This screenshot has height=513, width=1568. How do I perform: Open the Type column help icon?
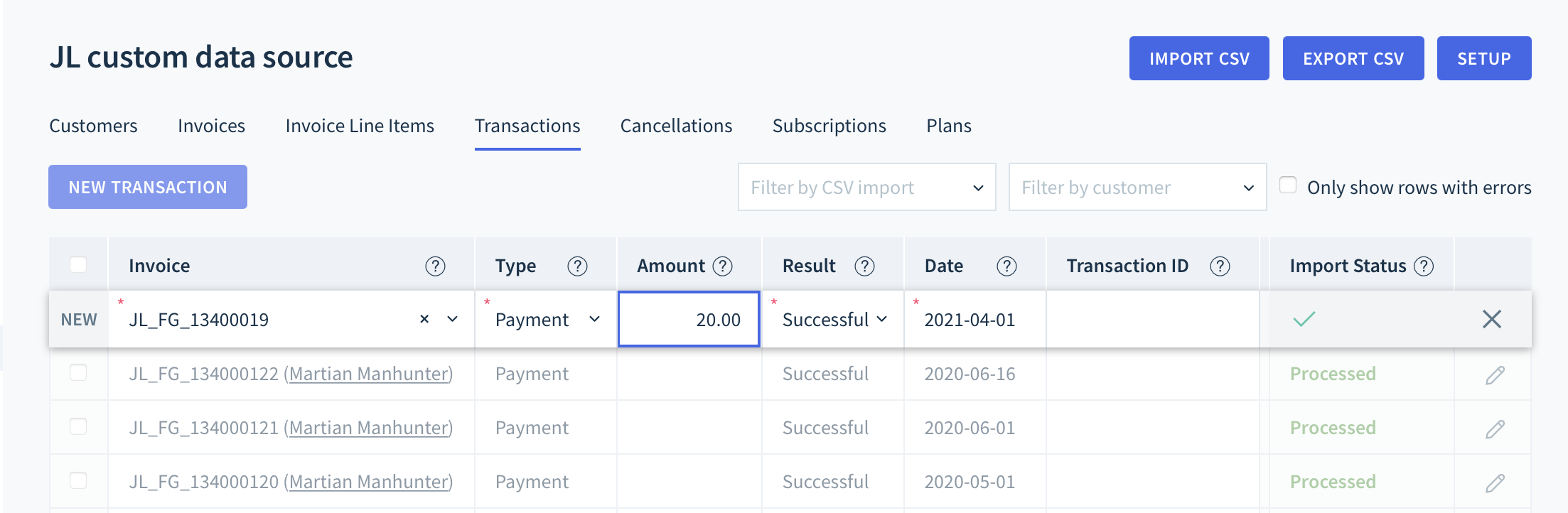coord(577,266)
